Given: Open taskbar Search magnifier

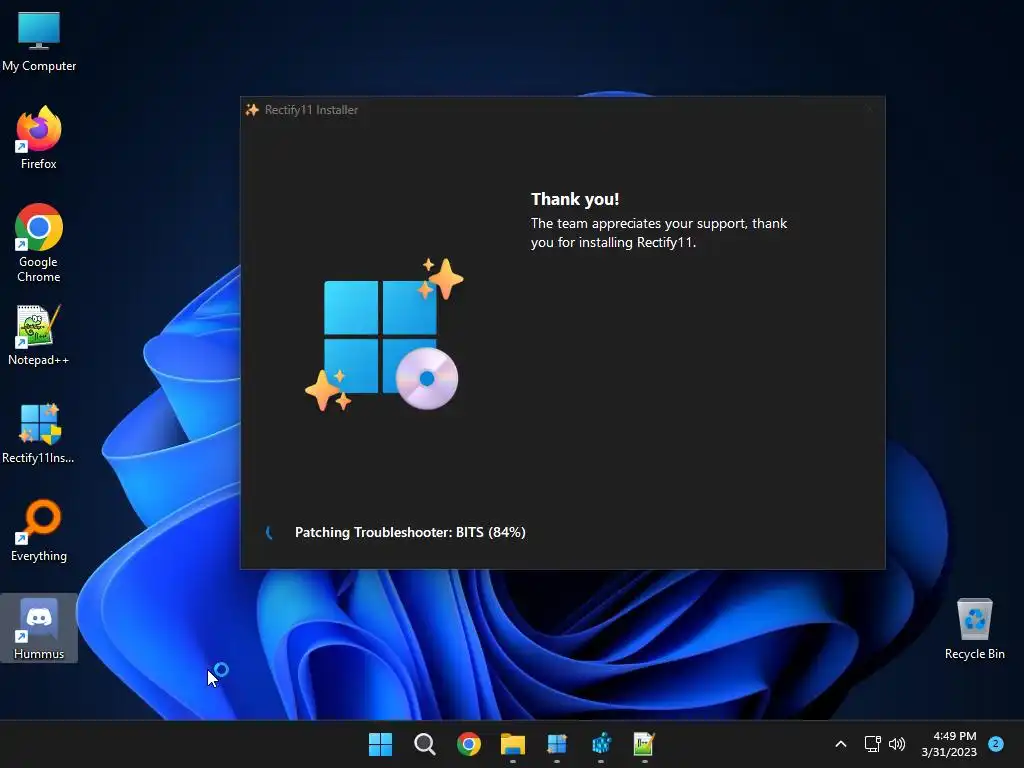Looking at the screenshot, I should pos(424,744).
